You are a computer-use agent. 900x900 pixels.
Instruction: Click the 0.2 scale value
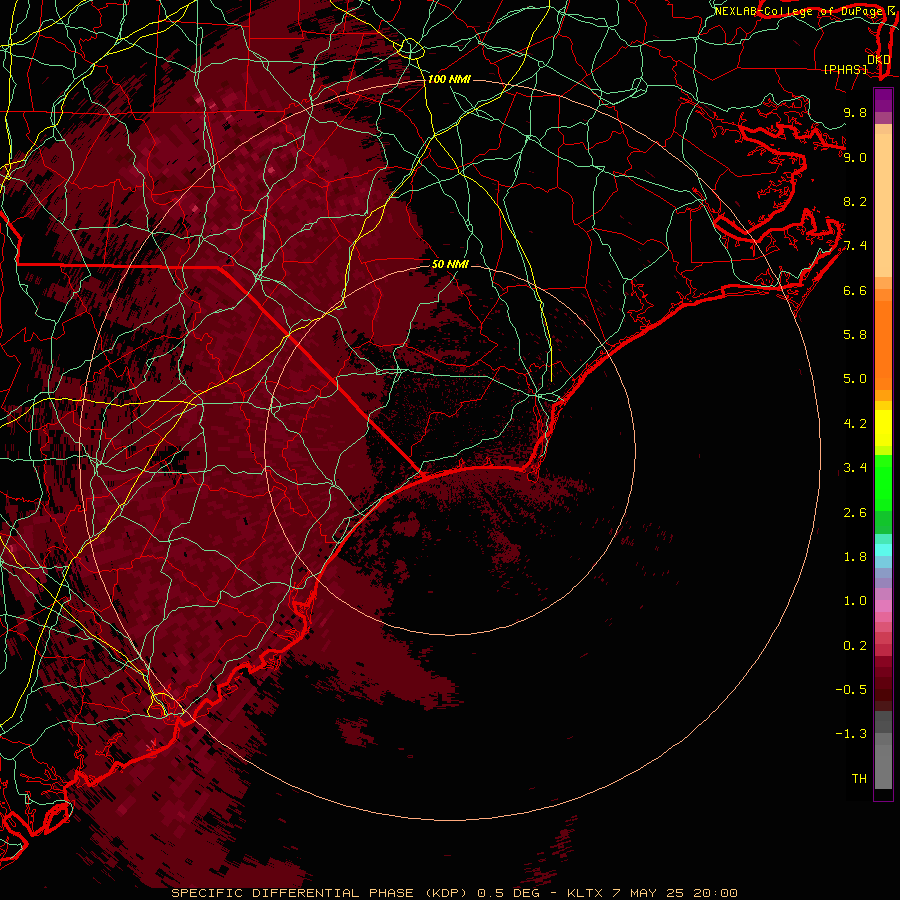point(855,646)
